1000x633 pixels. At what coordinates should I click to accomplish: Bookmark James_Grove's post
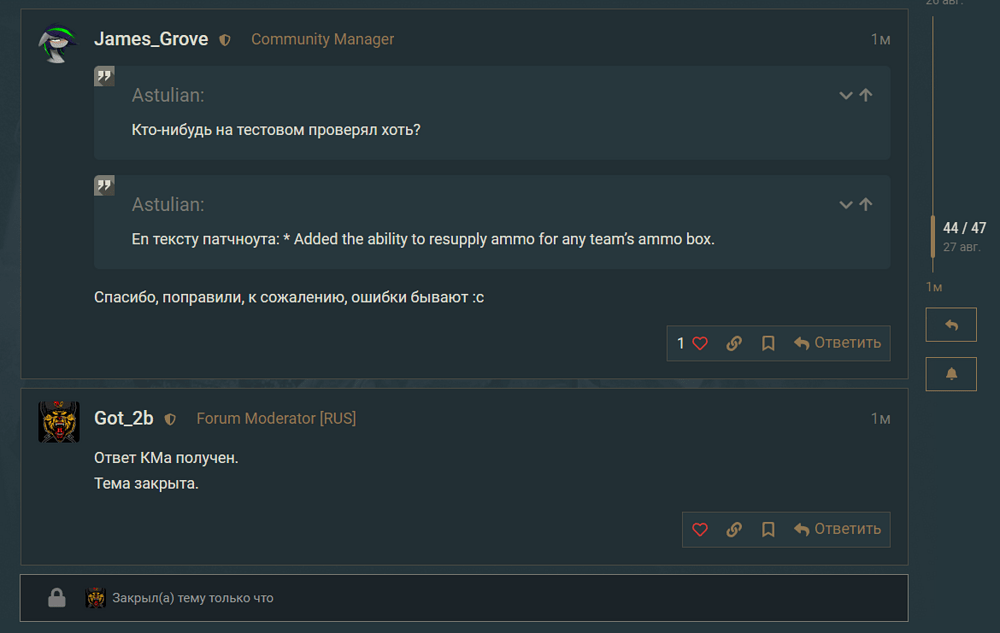pos(768,343)
